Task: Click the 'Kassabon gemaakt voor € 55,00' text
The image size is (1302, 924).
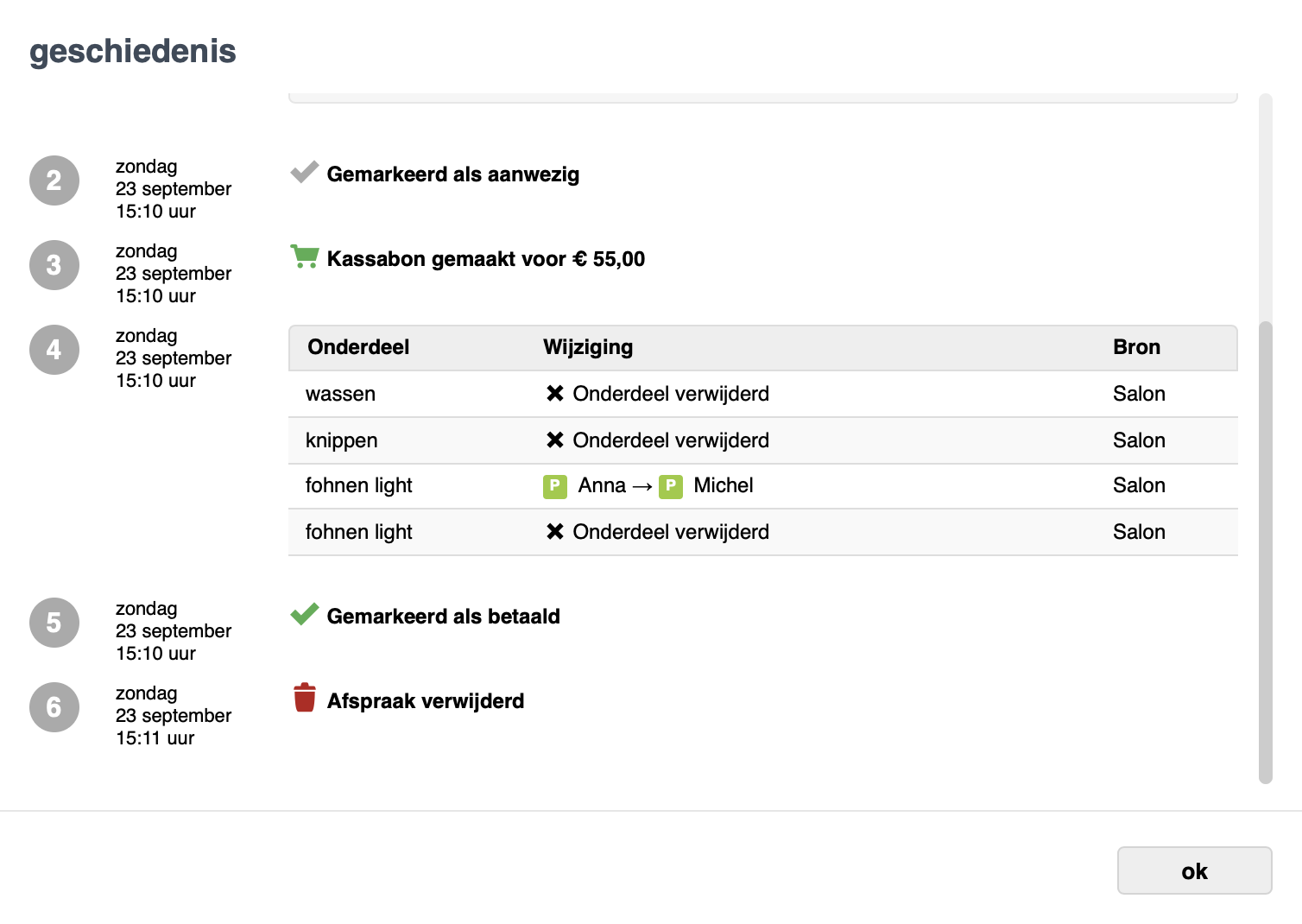Action: click(485, 259)
